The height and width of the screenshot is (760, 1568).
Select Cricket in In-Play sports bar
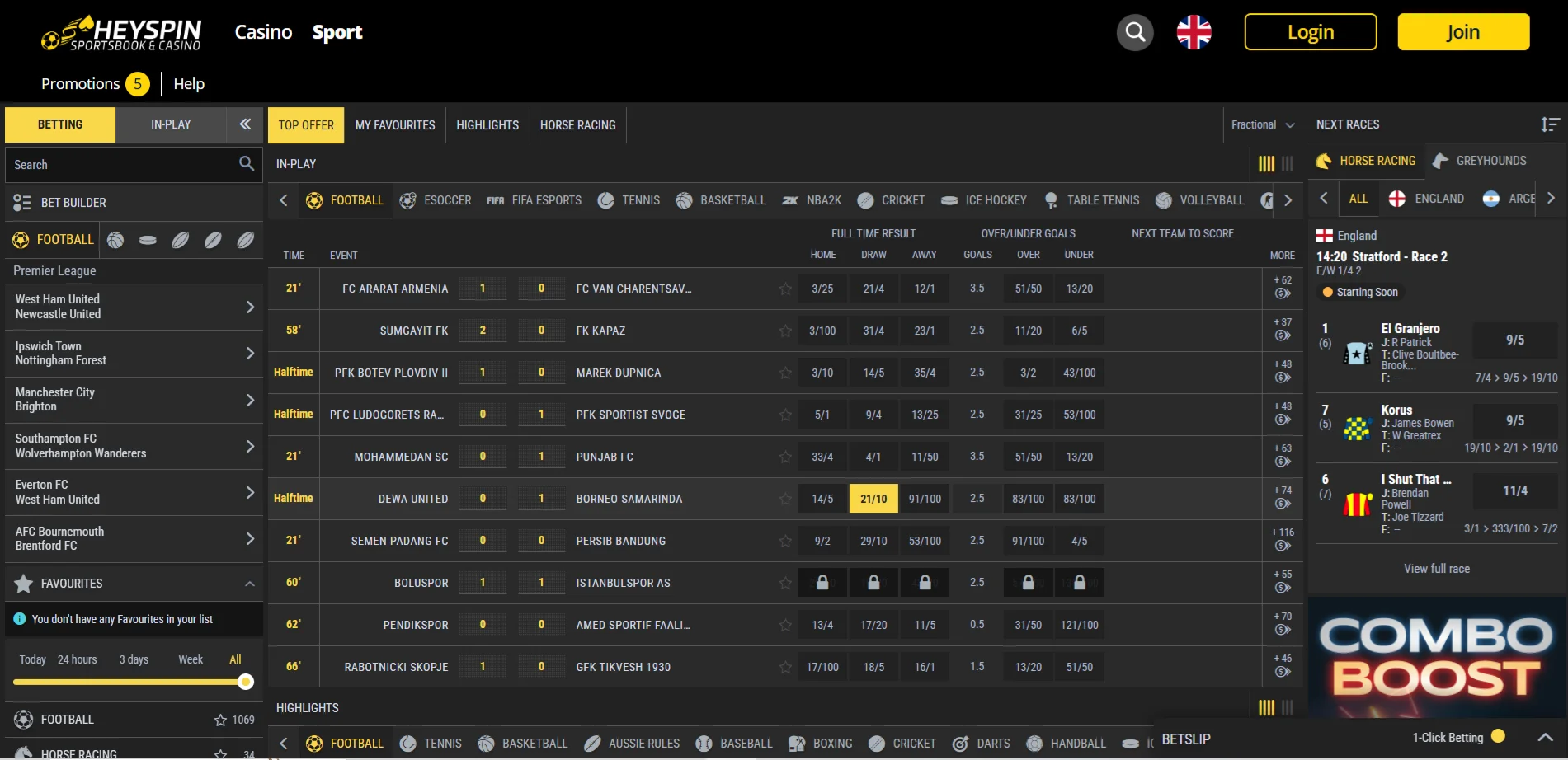[892, 200]
